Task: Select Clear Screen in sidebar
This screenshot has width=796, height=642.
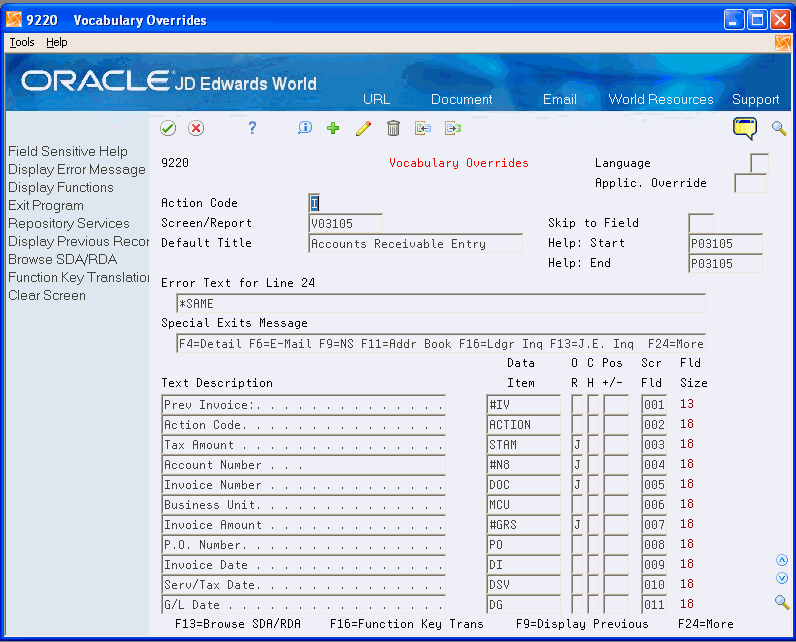Action: pos(47,295)
